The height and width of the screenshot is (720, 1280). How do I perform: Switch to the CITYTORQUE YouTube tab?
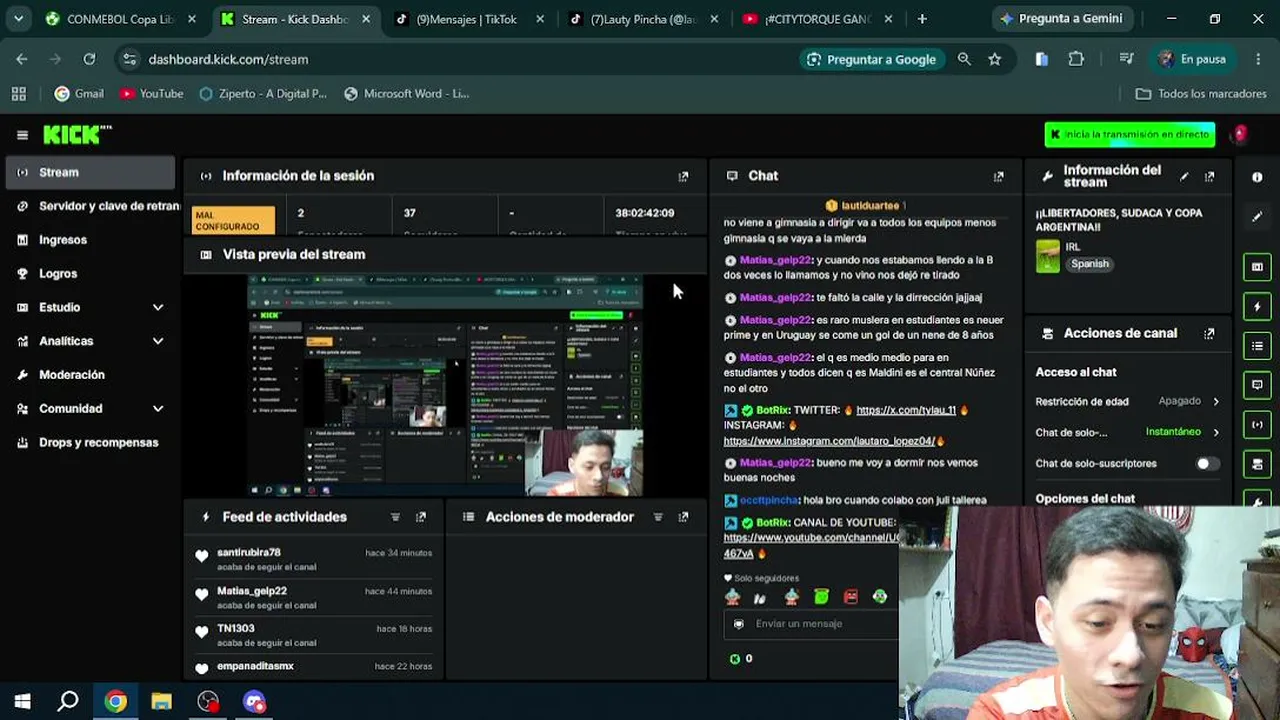pyautogui.click(x=816, y=19)
